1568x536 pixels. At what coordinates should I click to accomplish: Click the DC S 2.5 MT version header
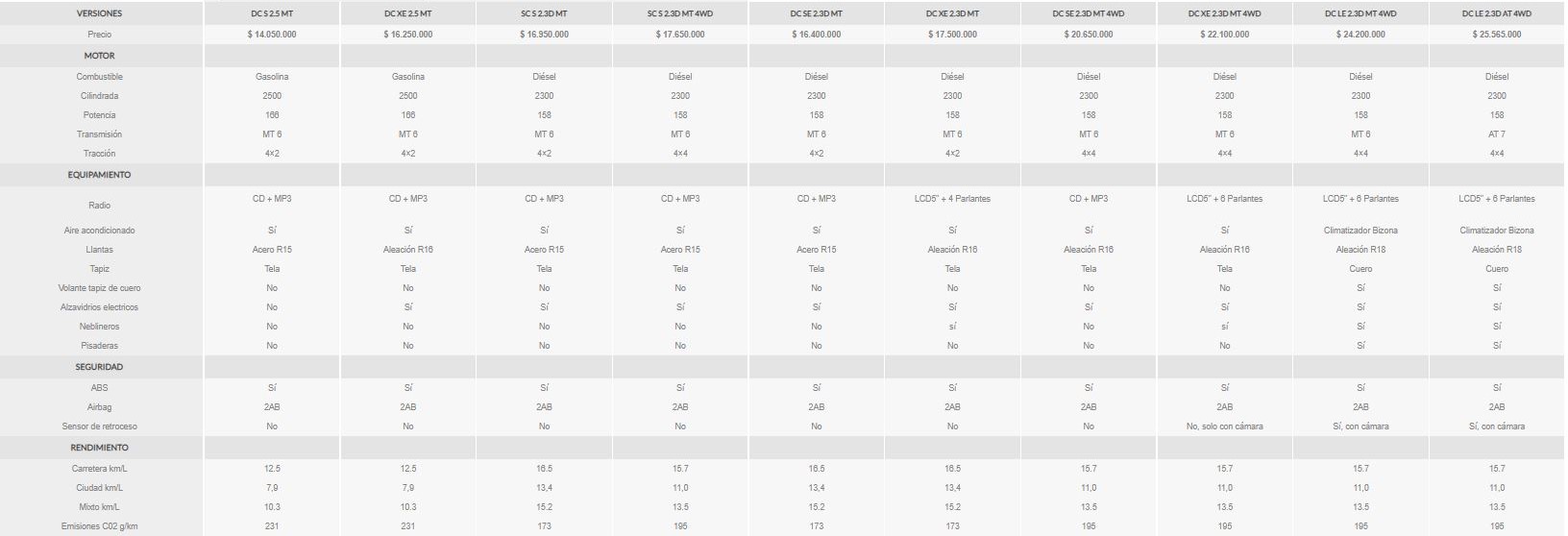pyautogui.click(x=272, y=13)
